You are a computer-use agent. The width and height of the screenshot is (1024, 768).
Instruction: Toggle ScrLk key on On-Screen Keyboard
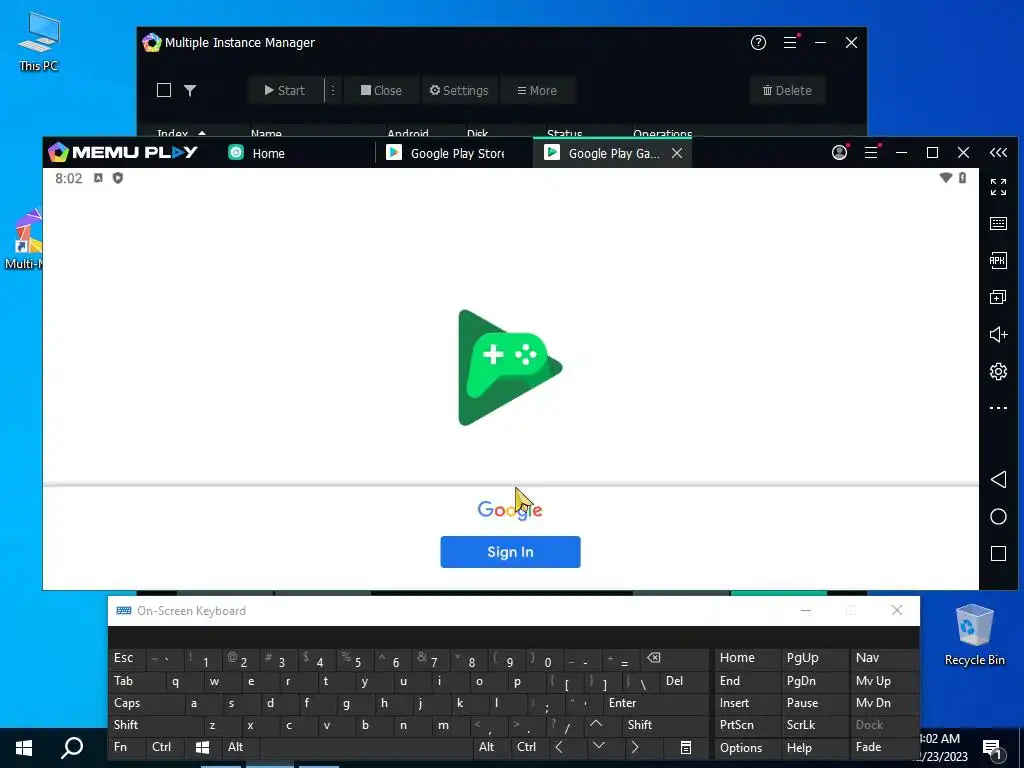point(814,725)
